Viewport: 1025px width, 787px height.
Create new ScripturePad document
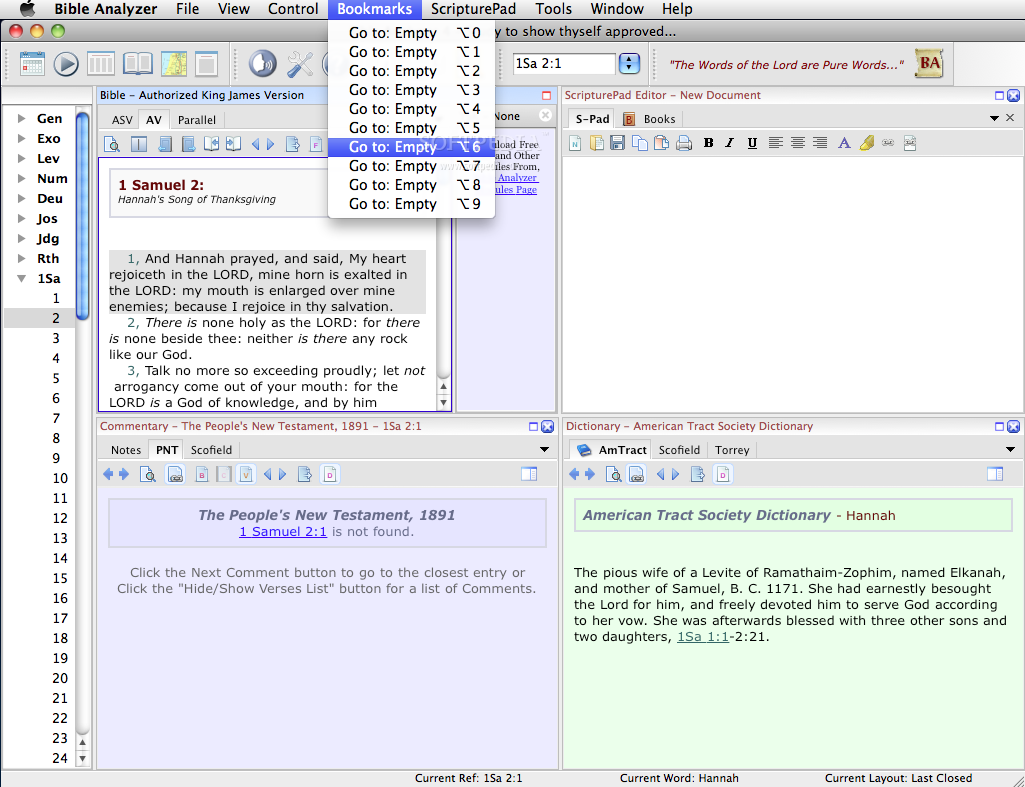pos(575,143)
